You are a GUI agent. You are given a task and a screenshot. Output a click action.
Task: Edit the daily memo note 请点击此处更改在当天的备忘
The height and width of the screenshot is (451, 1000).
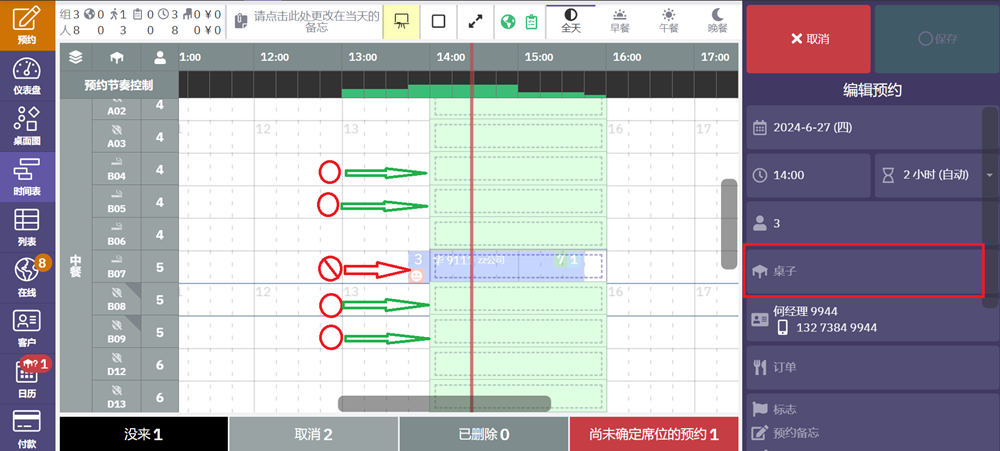[x=305, y=22]
